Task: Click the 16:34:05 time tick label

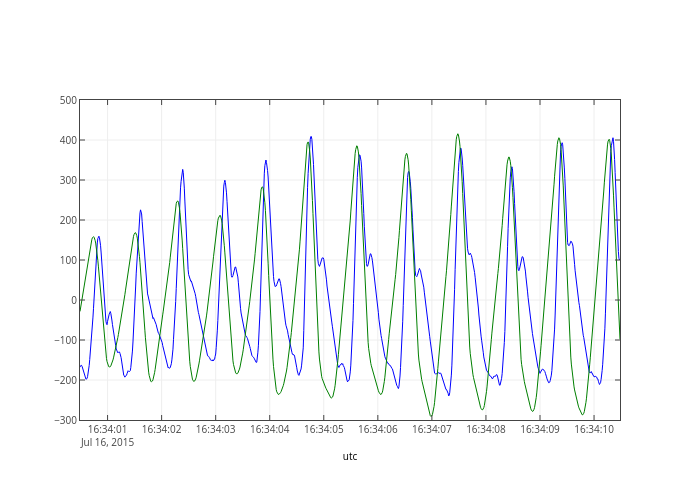Action: (323, 429)
